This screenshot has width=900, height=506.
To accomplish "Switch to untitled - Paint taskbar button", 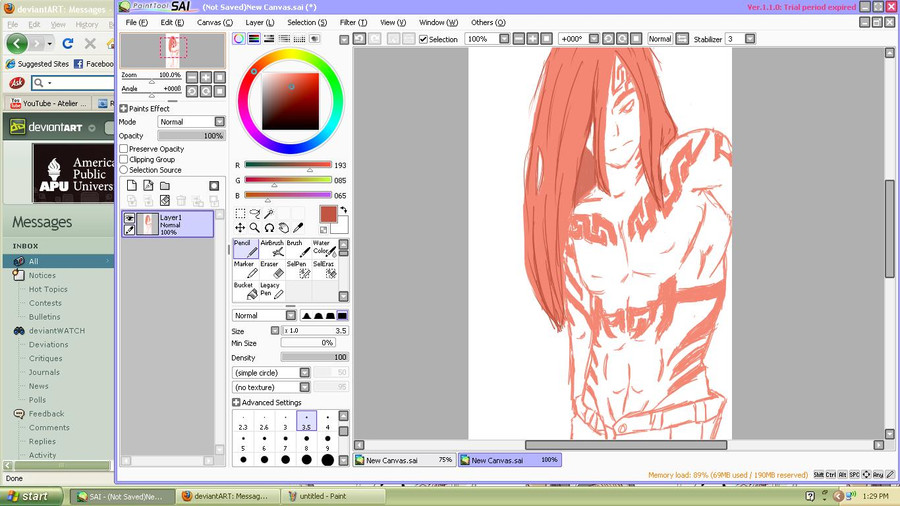I will [332, 496].
